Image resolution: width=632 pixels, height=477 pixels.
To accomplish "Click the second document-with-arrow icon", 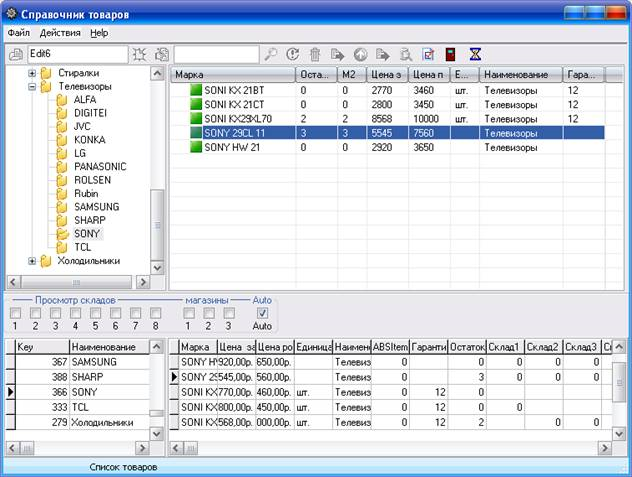I will click(383, 54).
